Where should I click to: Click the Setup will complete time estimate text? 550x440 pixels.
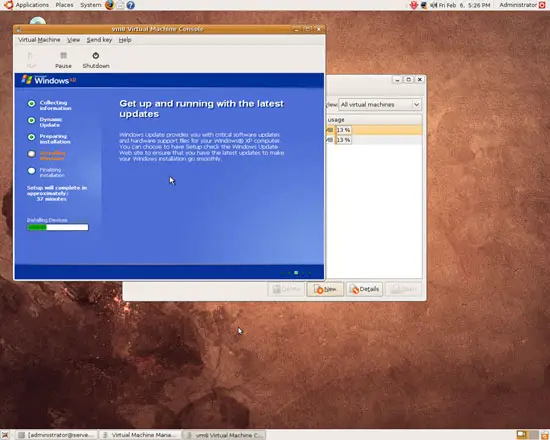[x=57, y=193]
